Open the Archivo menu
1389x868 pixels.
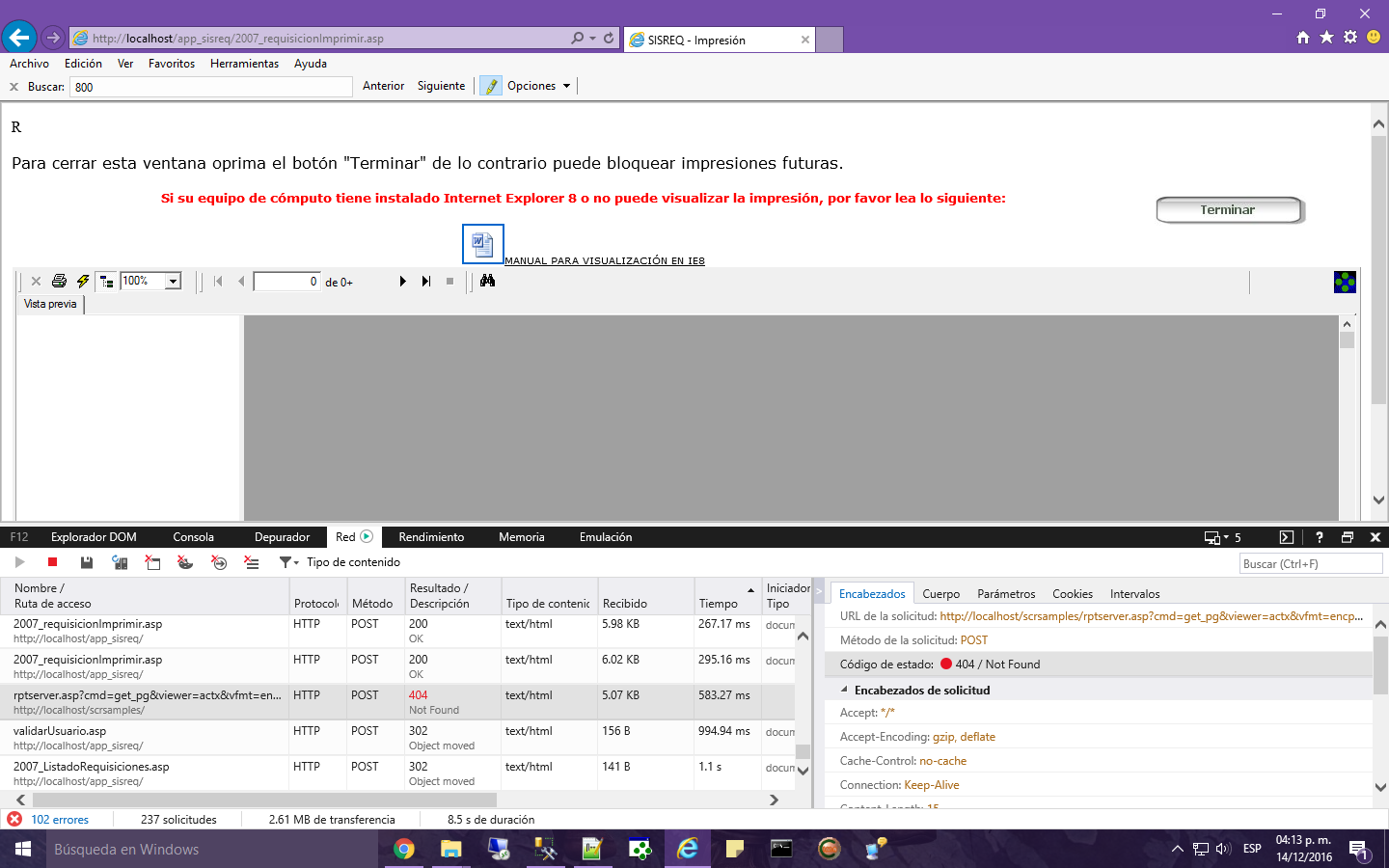(x=29, y=64)
